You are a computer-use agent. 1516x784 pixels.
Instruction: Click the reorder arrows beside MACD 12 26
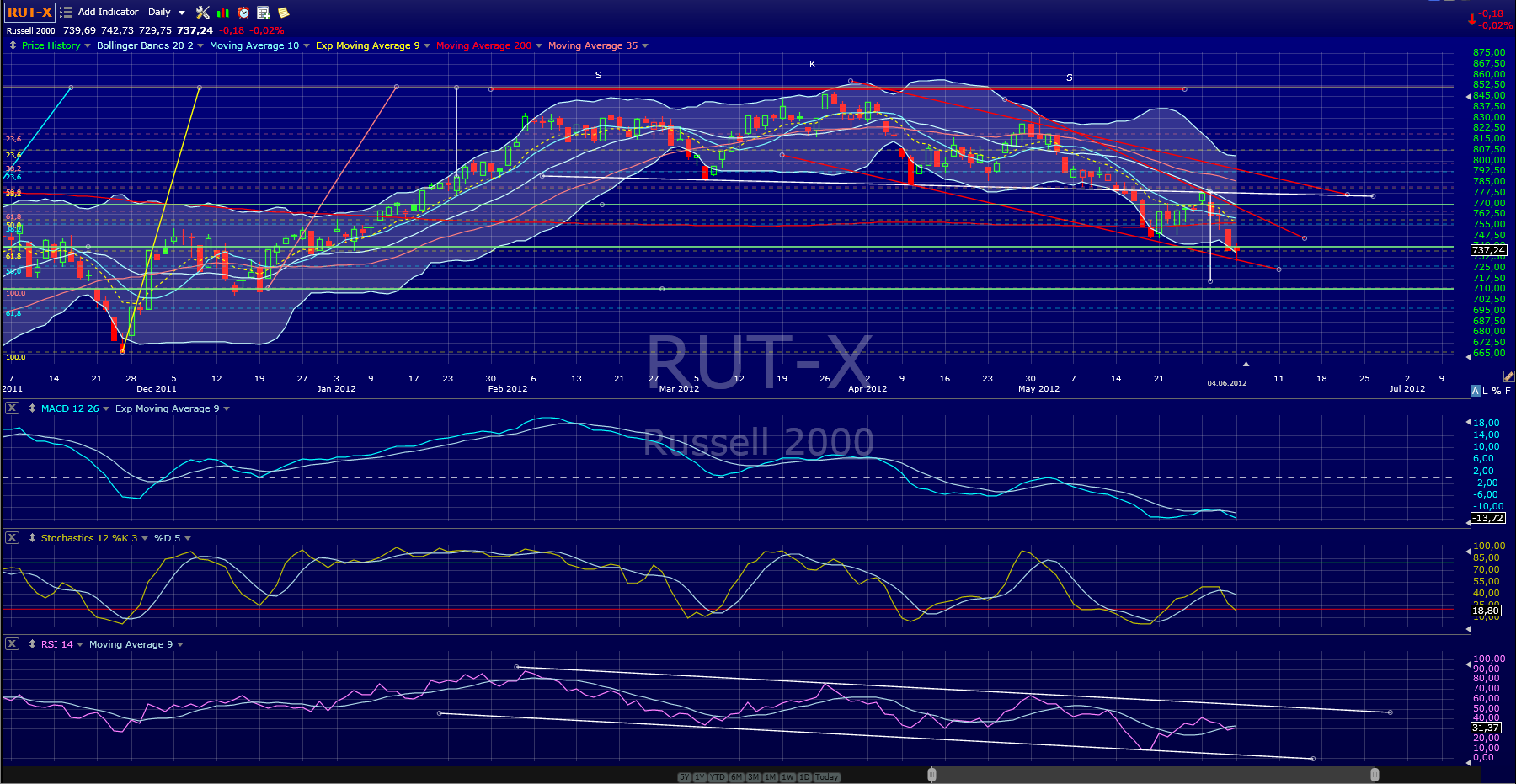point(32,408)
